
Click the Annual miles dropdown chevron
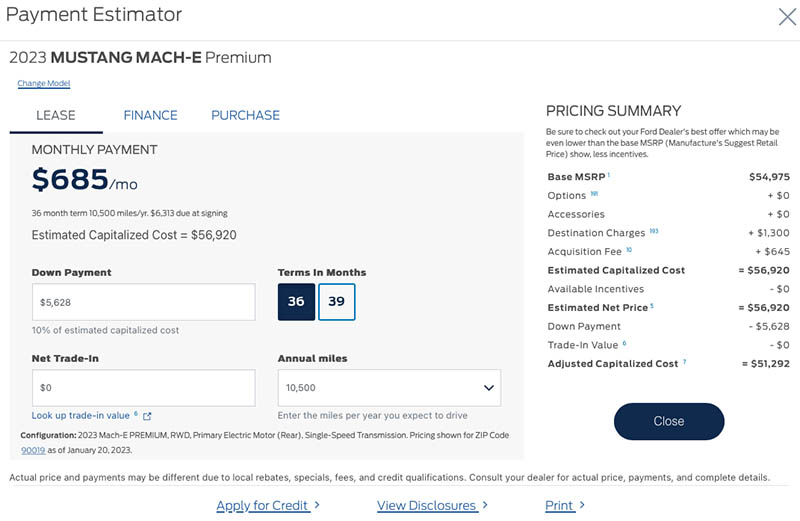(x=489, y=388)
